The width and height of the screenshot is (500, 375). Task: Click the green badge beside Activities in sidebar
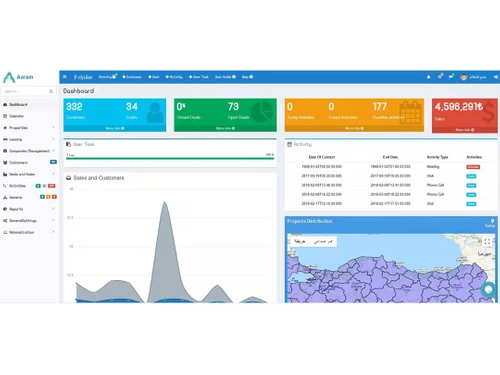coord(38,186)
